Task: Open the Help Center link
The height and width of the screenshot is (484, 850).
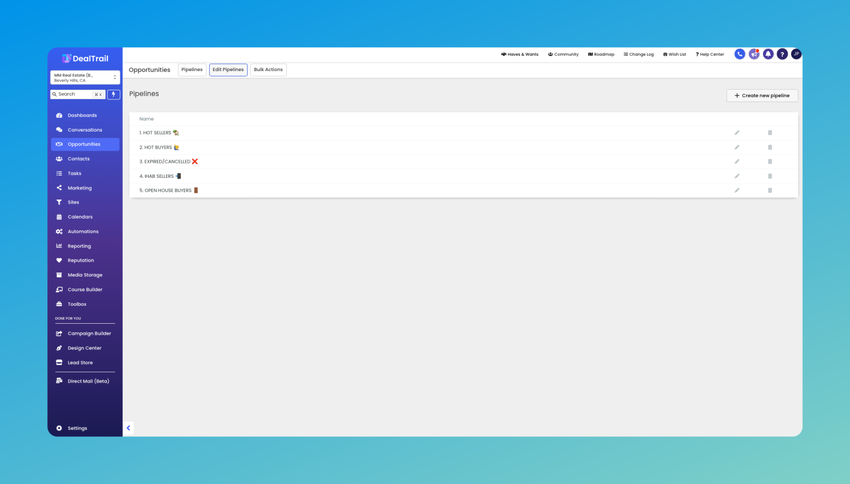Action: point(710,54)
